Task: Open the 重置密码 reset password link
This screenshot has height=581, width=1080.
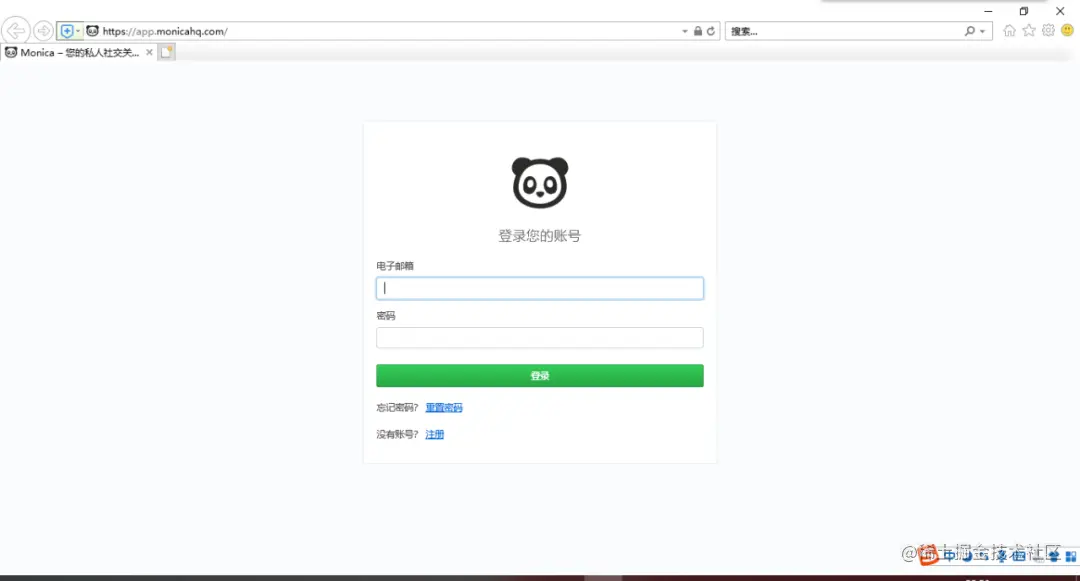Action: (x=444, y=408)
